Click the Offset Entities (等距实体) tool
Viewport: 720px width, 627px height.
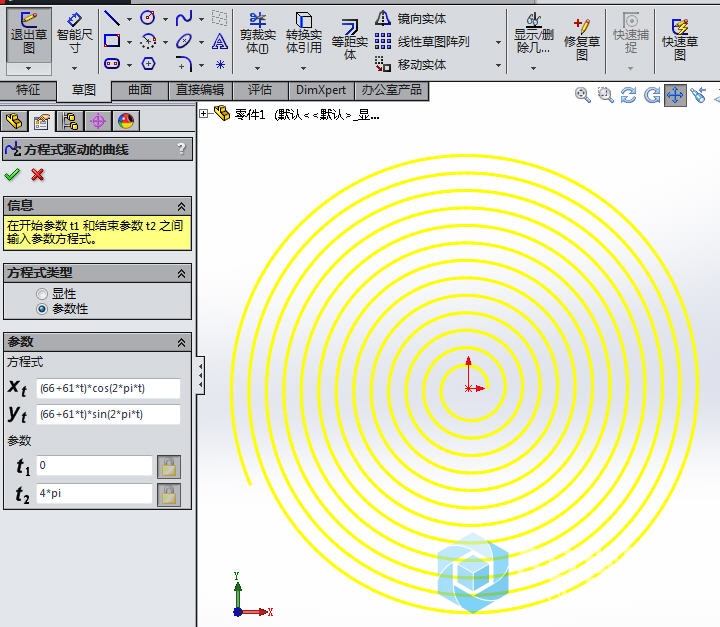[350, 40]
